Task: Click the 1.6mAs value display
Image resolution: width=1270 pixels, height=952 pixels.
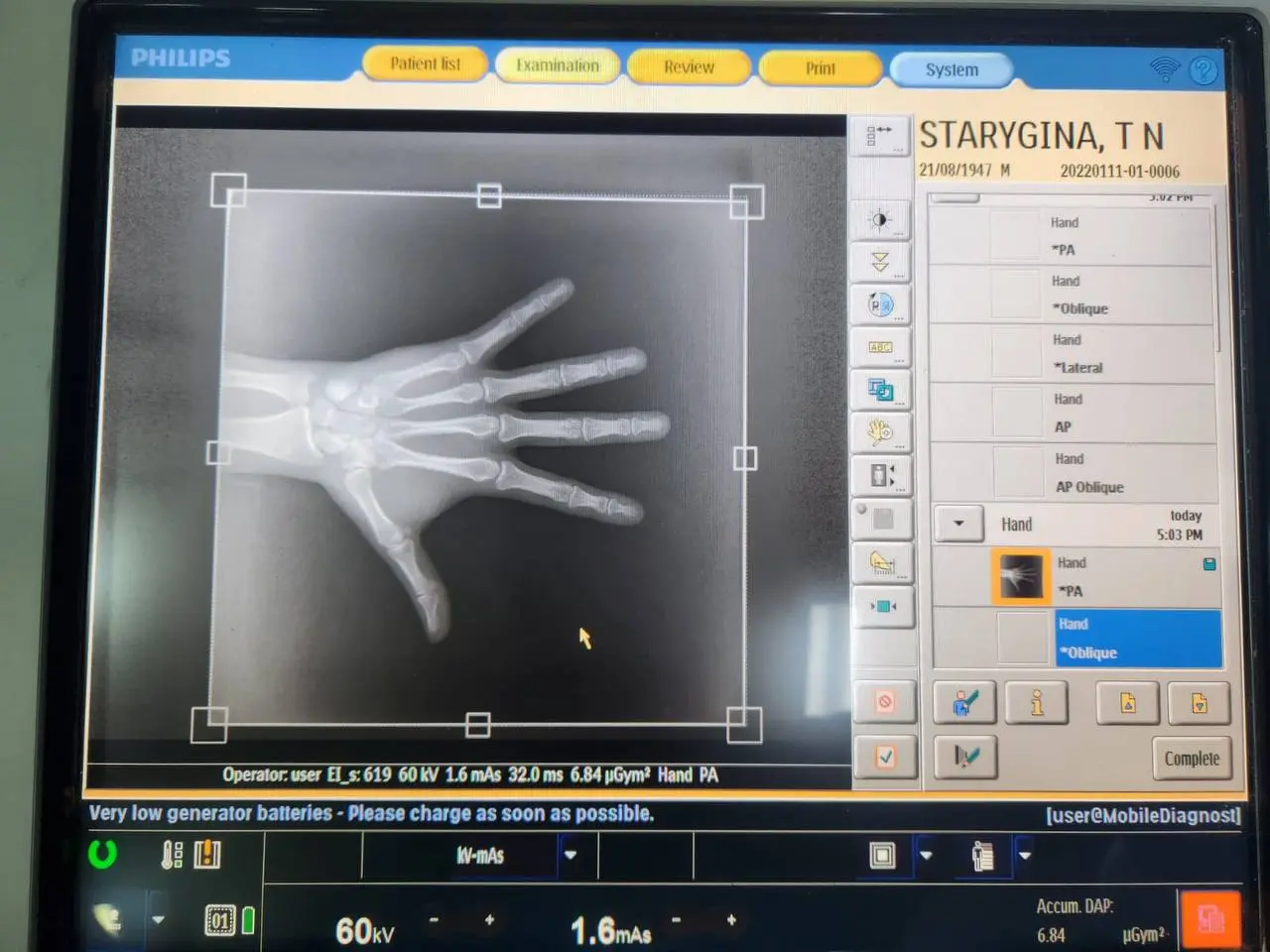Action: coord(610,931)
